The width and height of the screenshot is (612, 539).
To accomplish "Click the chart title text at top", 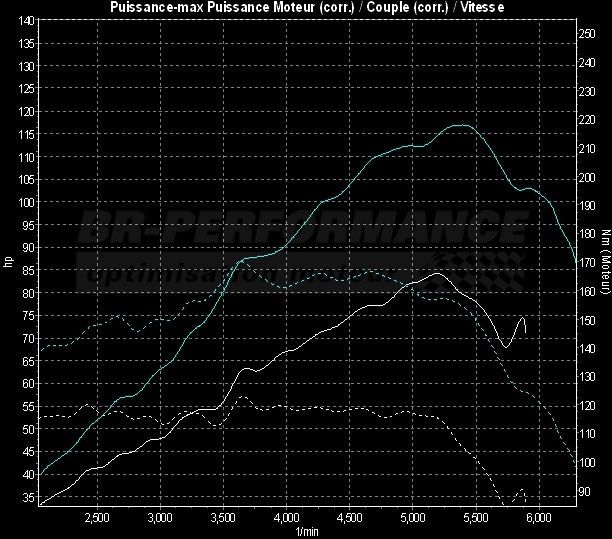I will 306,8.
